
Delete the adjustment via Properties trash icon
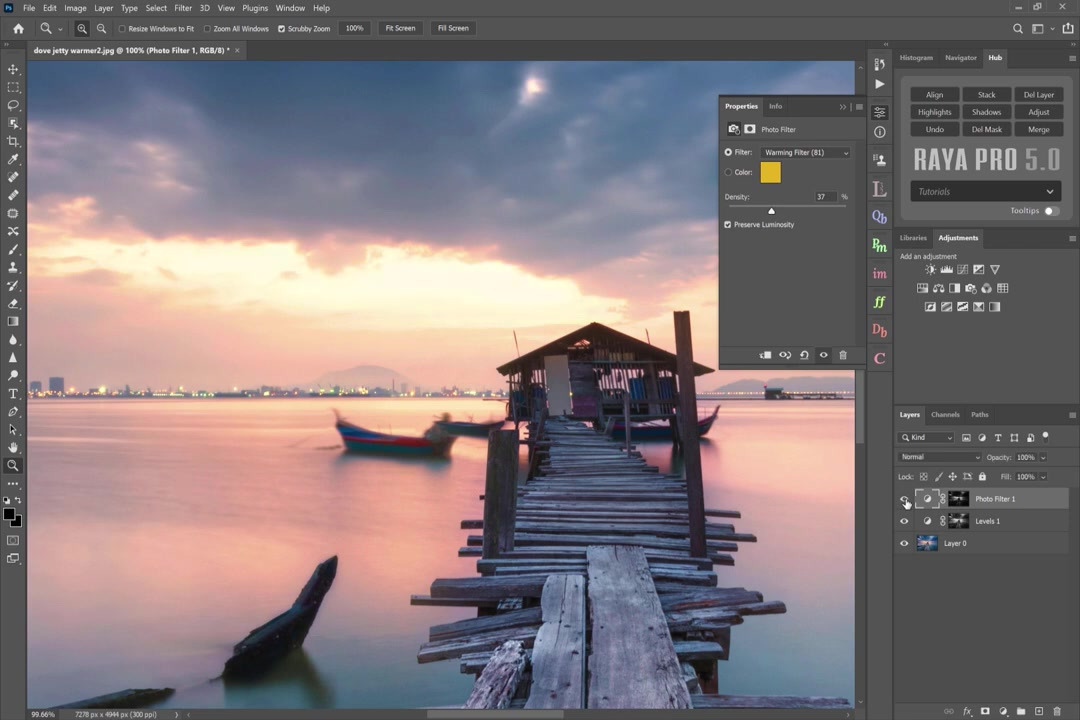click(842, 355)
